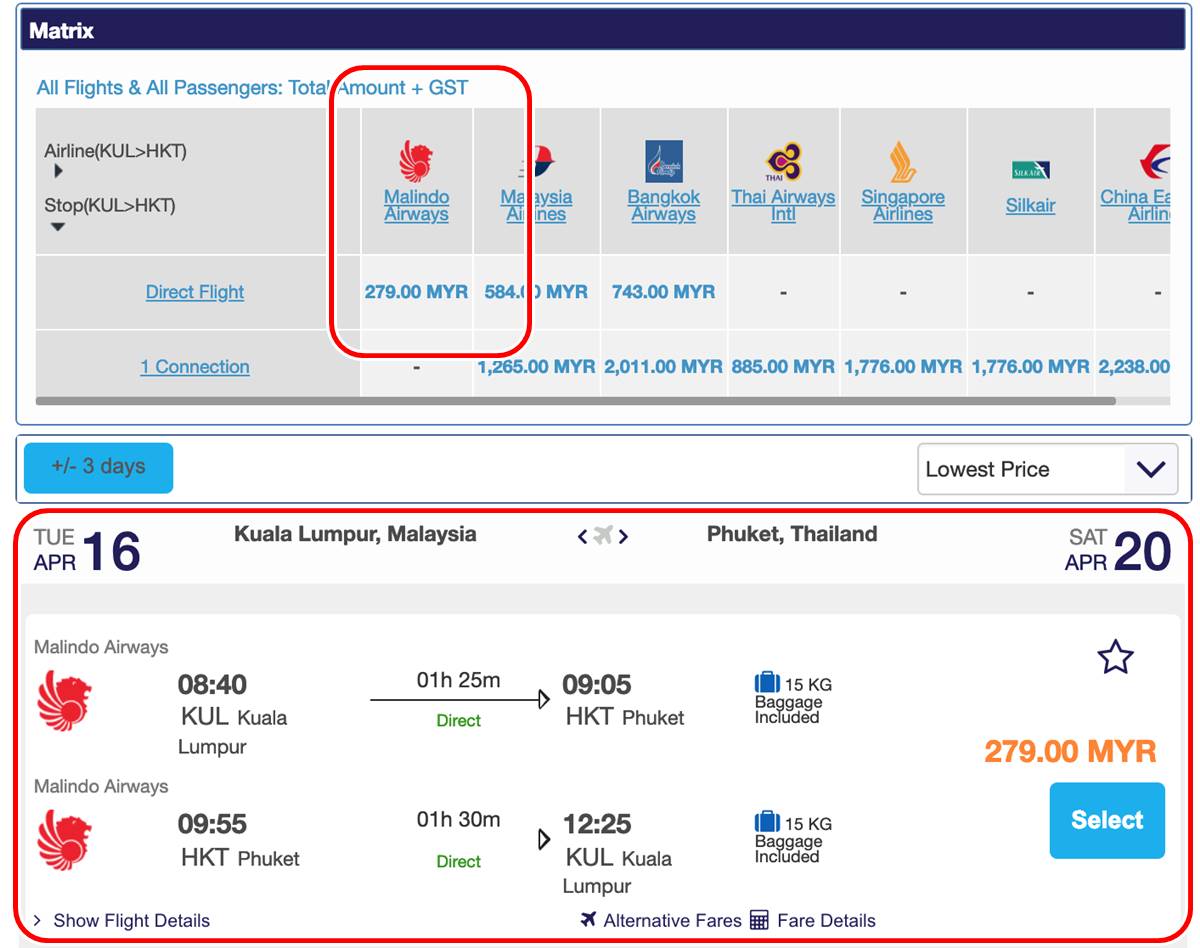This screenshot has width=1200, height=948.
Task: Favorite the flight with the star icon
Action: tap(1115, 657)
